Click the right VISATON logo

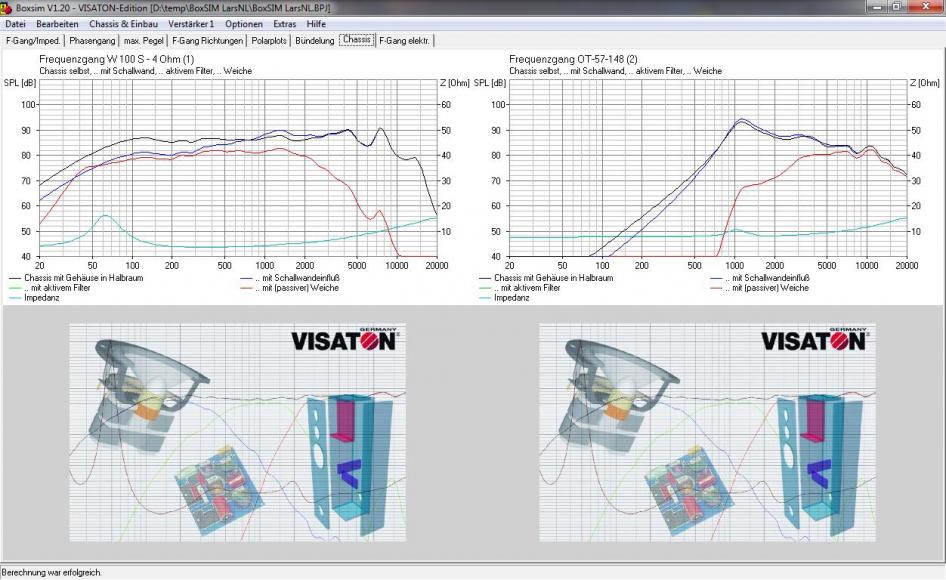pyautogui.click(x=814, y=340)
